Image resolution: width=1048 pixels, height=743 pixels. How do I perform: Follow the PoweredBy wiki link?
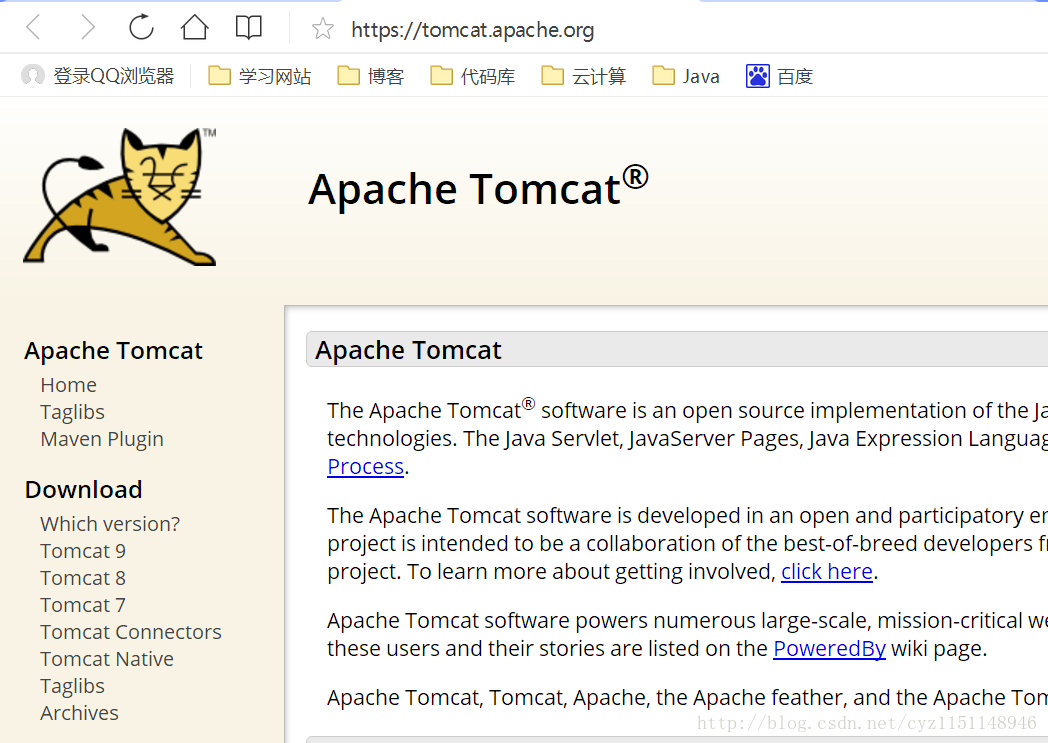[829, 649]
